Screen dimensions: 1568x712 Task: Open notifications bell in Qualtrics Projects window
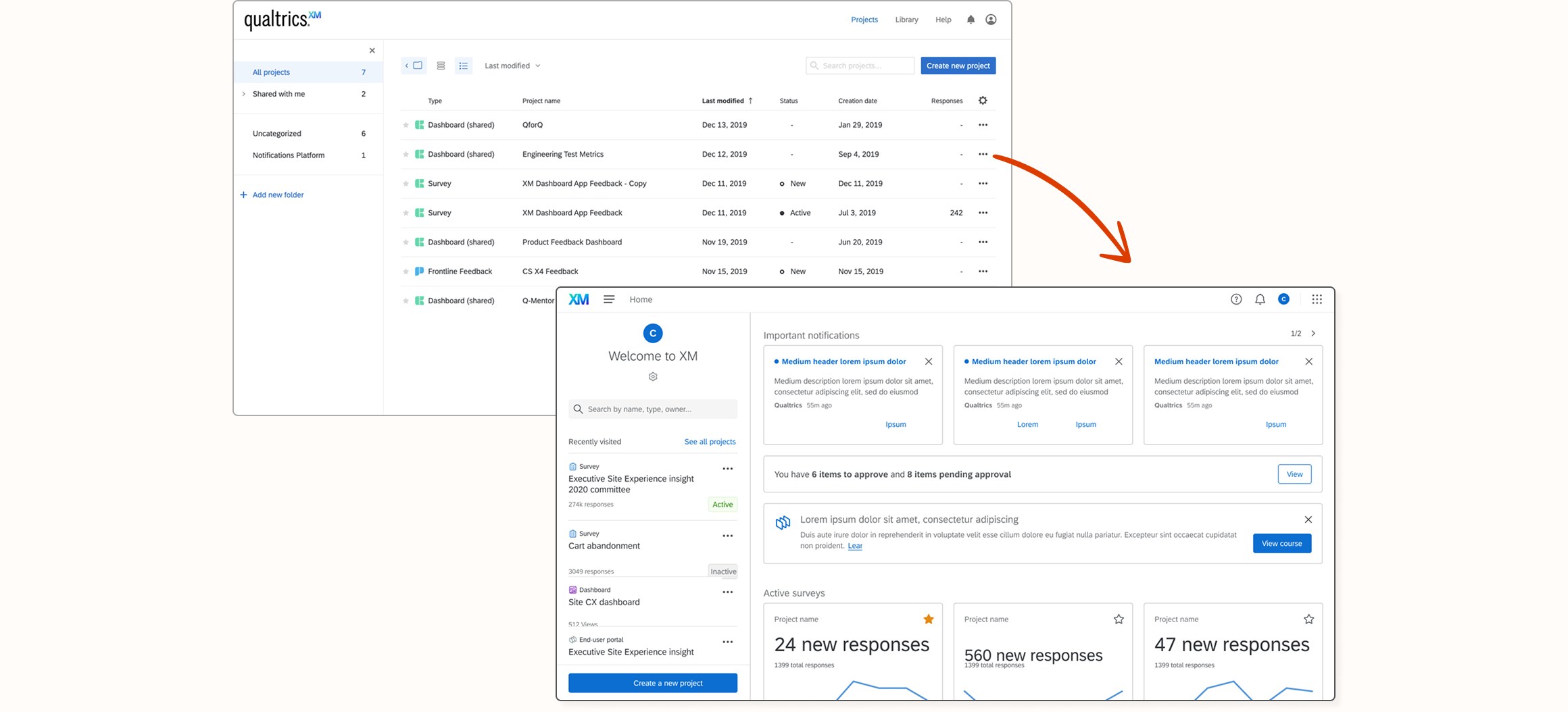971,20
